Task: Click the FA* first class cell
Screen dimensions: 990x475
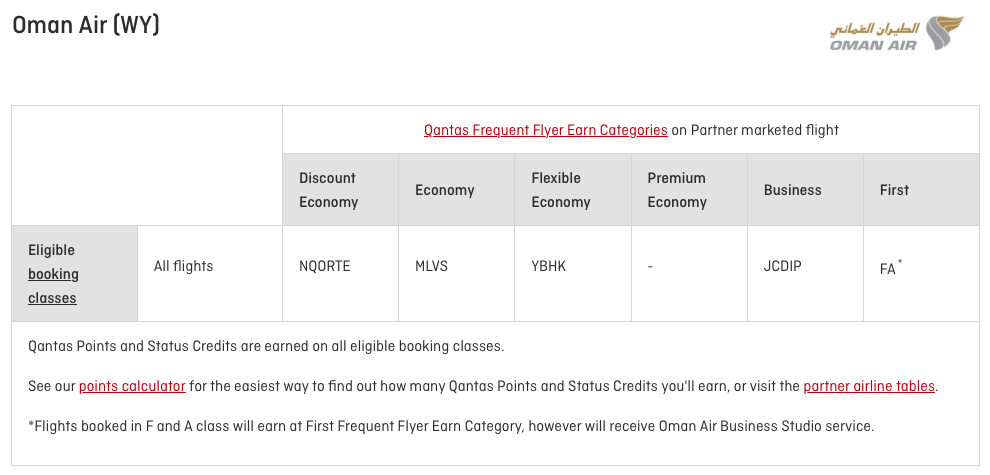Action: 890,268
